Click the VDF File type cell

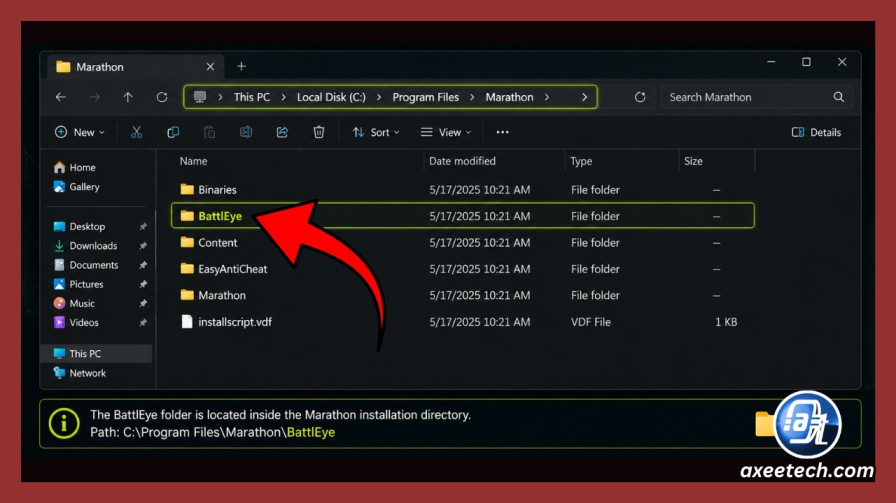(x=591, y=322)
